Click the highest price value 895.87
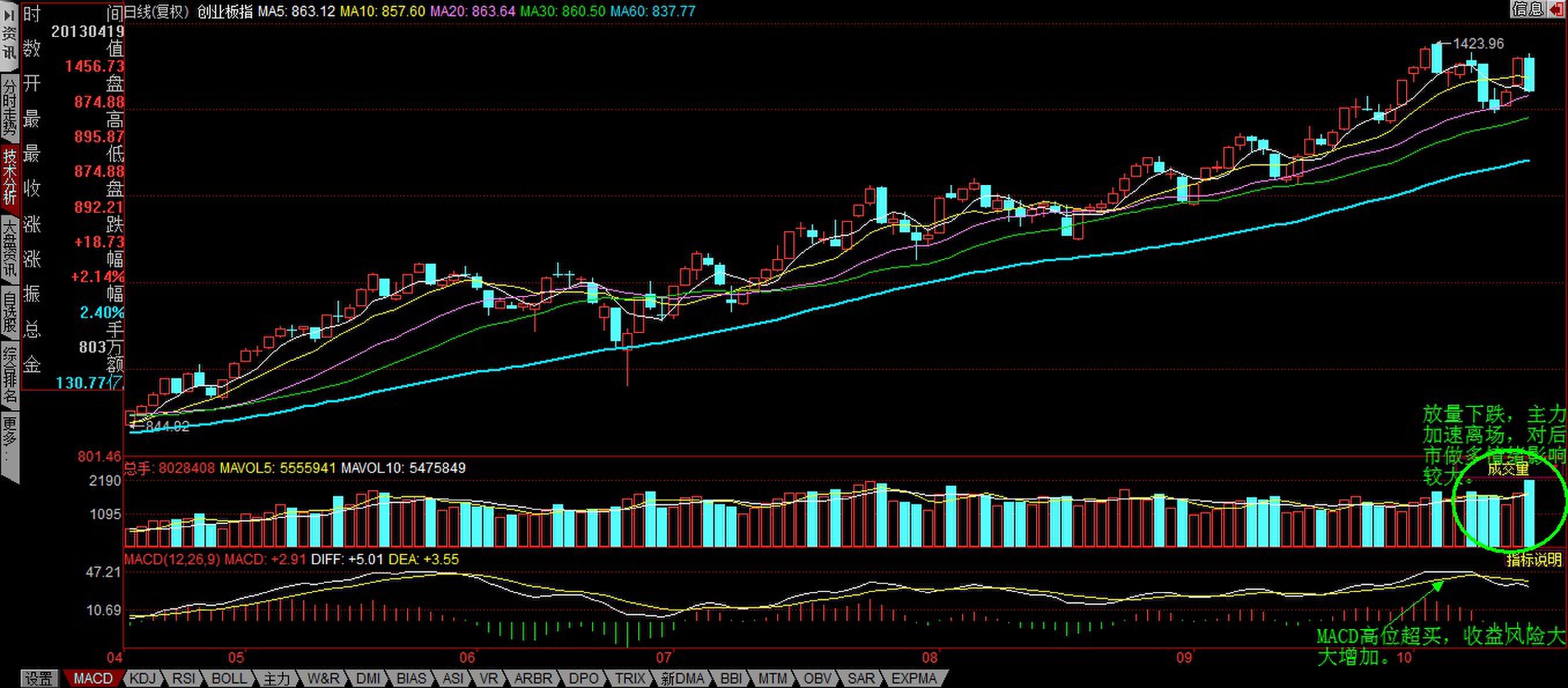This screenshot has height=688, width=1568. click(x=99, y=136)
